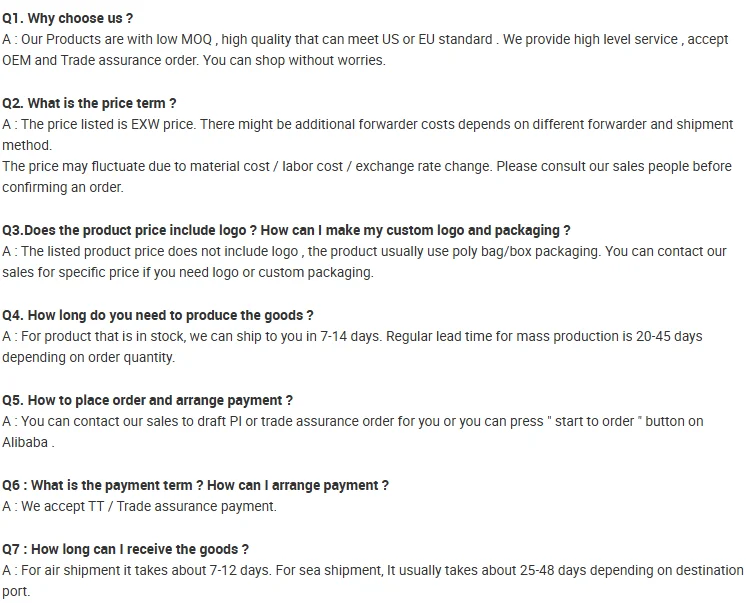This screenshot has width=748, height=603.
Task: Click the '7-14 days' shipping time text
Action: click(x=350, y=336)
